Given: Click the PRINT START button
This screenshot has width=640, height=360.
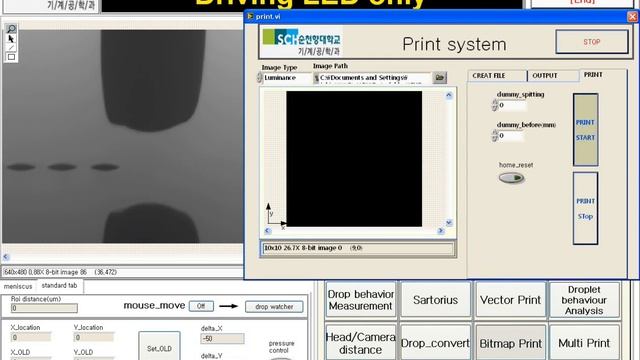Looking at the screenshot, I should tap(585, 130).
